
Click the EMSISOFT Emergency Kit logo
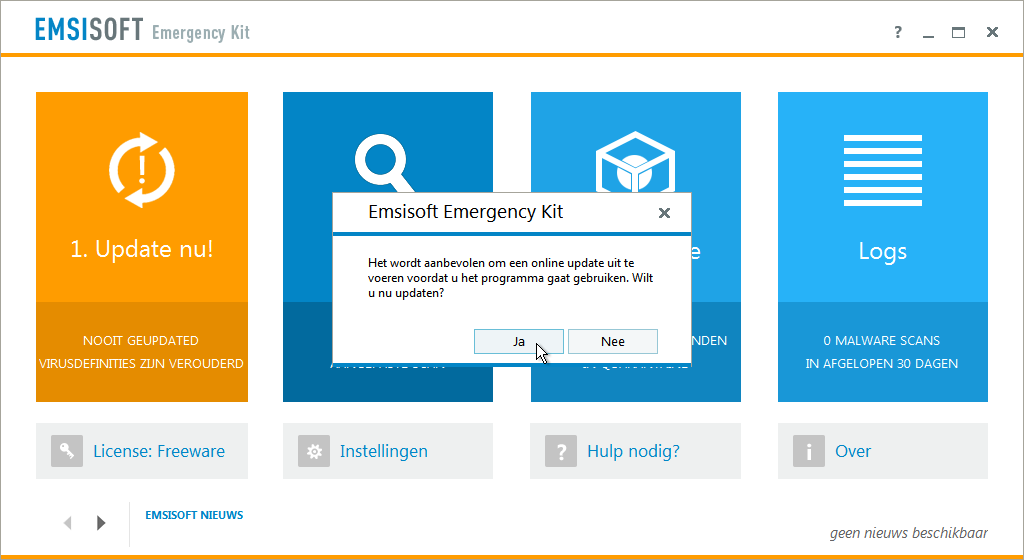tap(142, 30)
